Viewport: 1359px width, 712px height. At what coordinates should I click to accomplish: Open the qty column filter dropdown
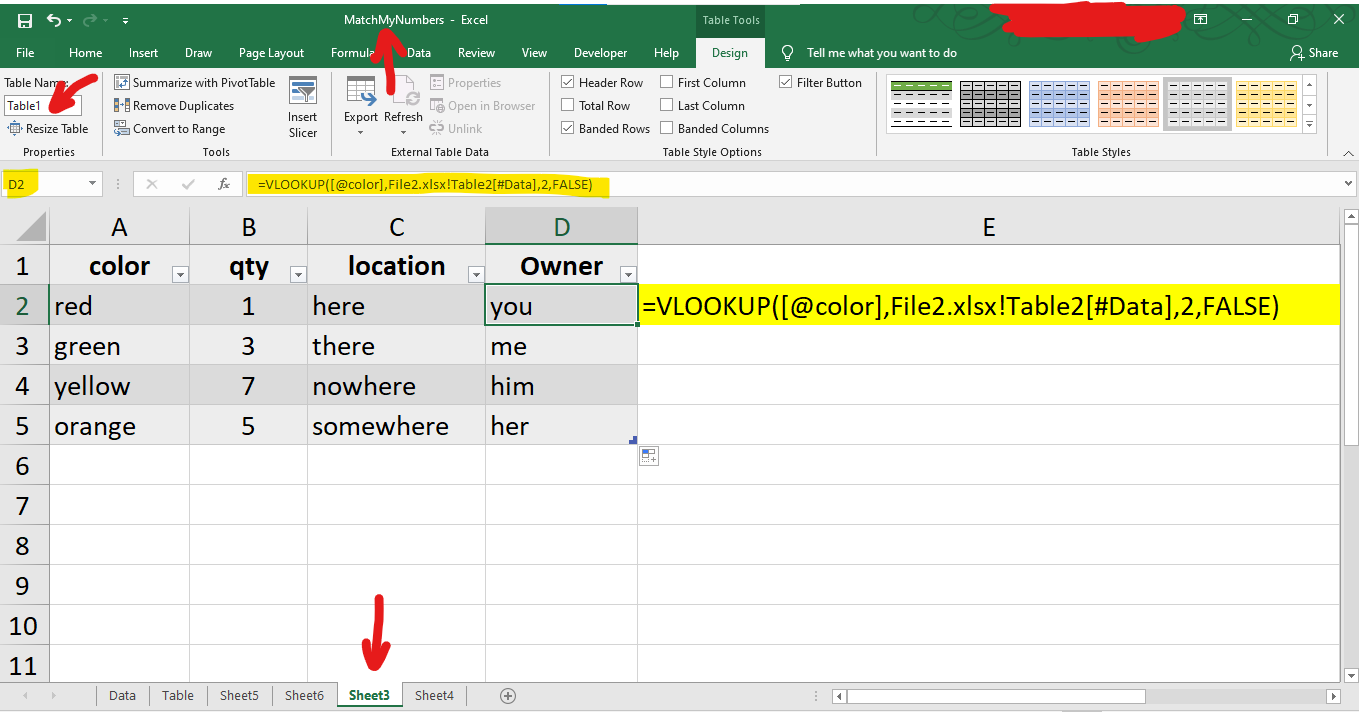[x=298, y=274]
